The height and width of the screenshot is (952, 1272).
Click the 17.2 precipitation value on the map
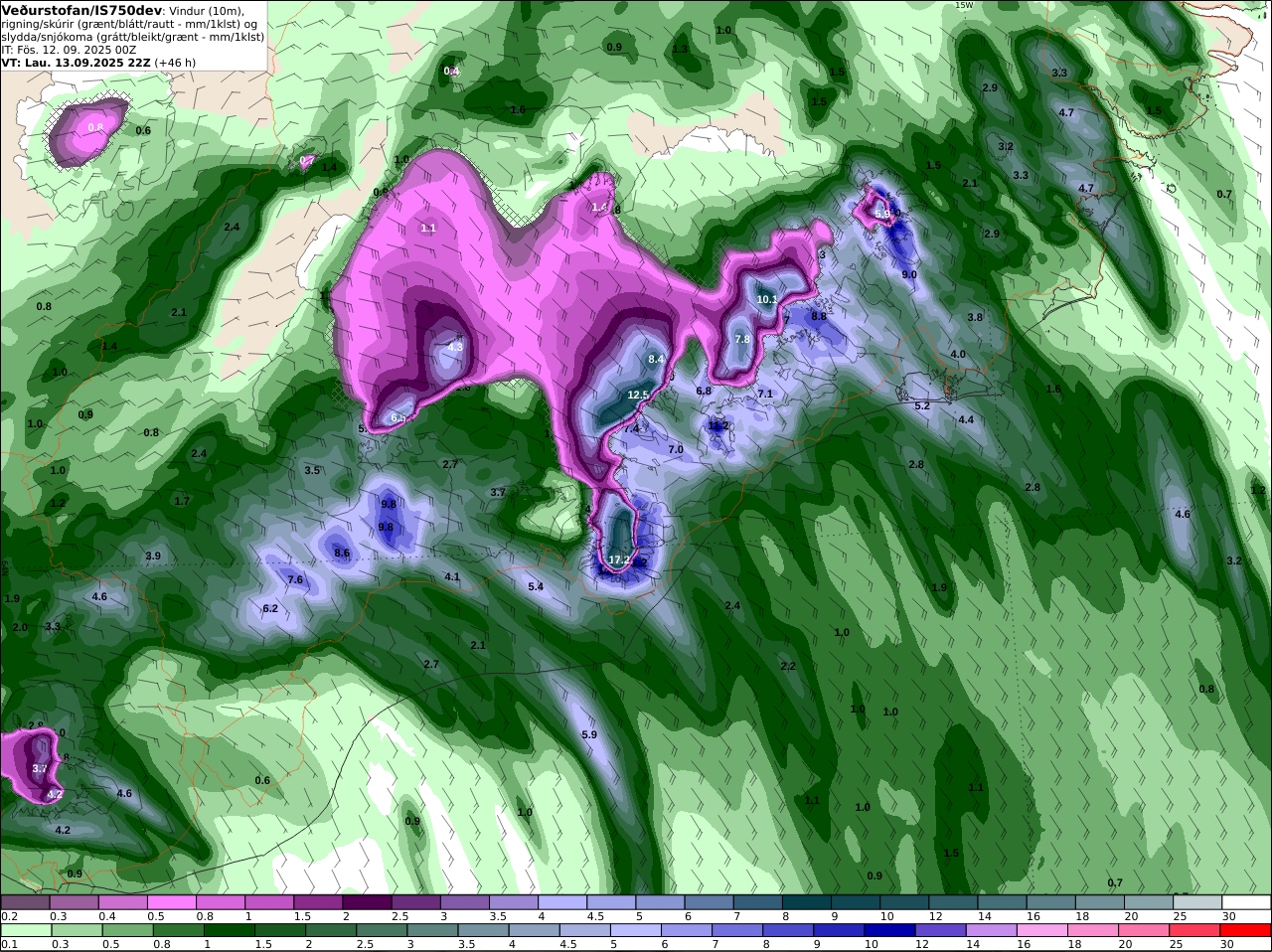tap(619, 560)
